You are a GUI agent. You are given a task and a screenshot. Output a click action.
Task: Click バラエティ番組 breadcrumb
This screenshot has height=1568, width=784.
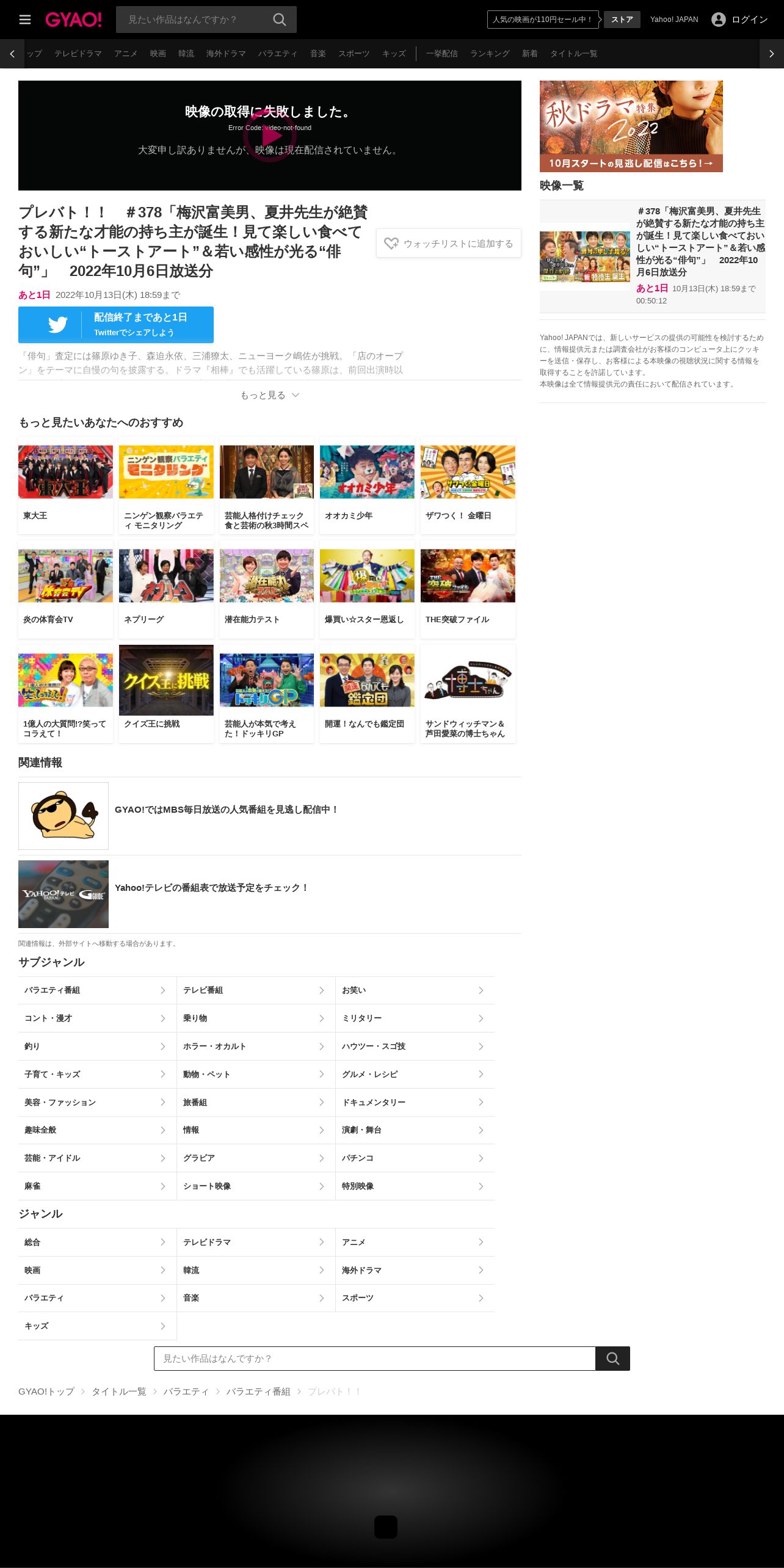click(x=258, y=1392)
